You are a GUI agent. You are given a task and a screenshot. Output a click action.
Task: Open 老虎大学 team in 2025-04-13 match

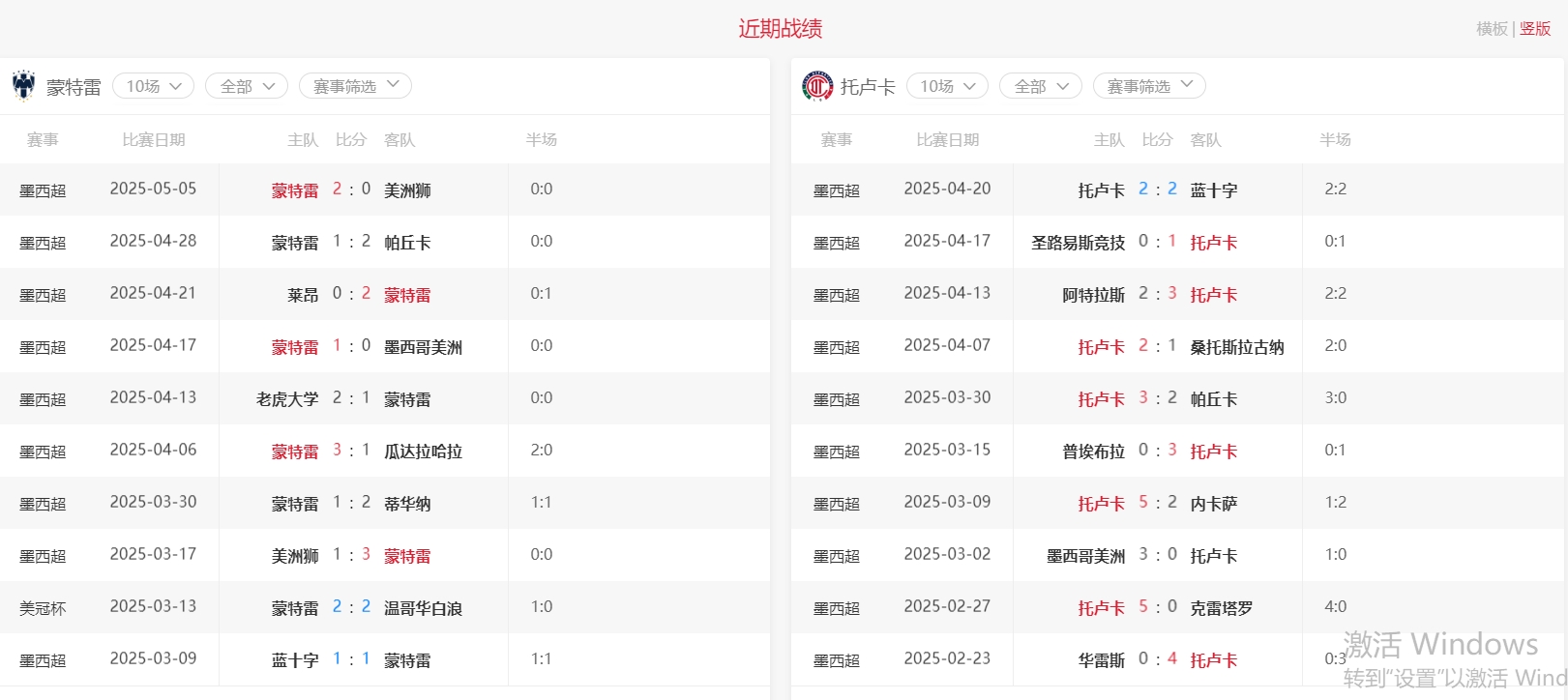pyautogui.click(x=287, y=399)
